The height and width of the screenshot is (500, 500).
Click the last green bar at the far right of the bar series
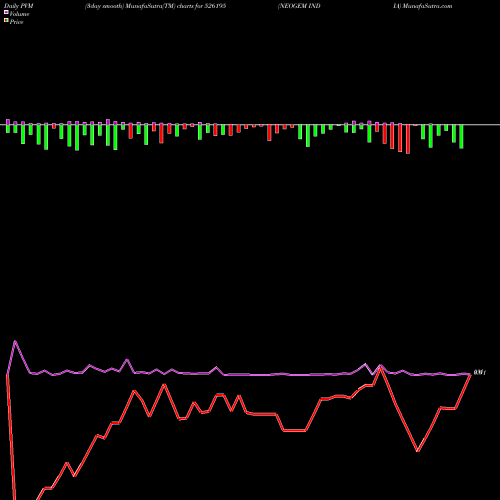tap(461, 137)
